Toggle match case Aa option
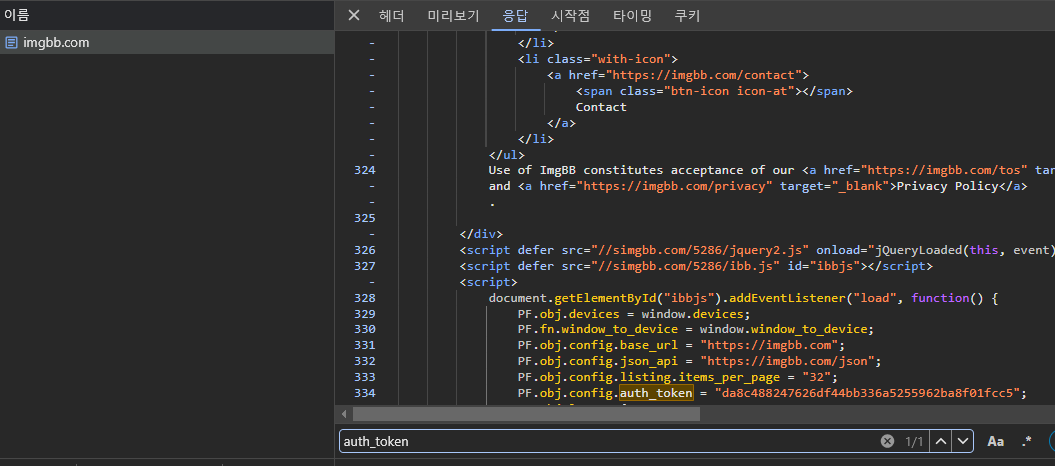Screen dimensions: 1055x466 click(x=995, y=441)
